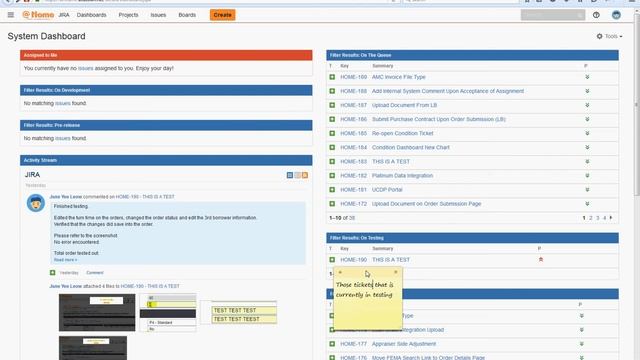Click the issue type icon for HOME-188

click(332, 91)
